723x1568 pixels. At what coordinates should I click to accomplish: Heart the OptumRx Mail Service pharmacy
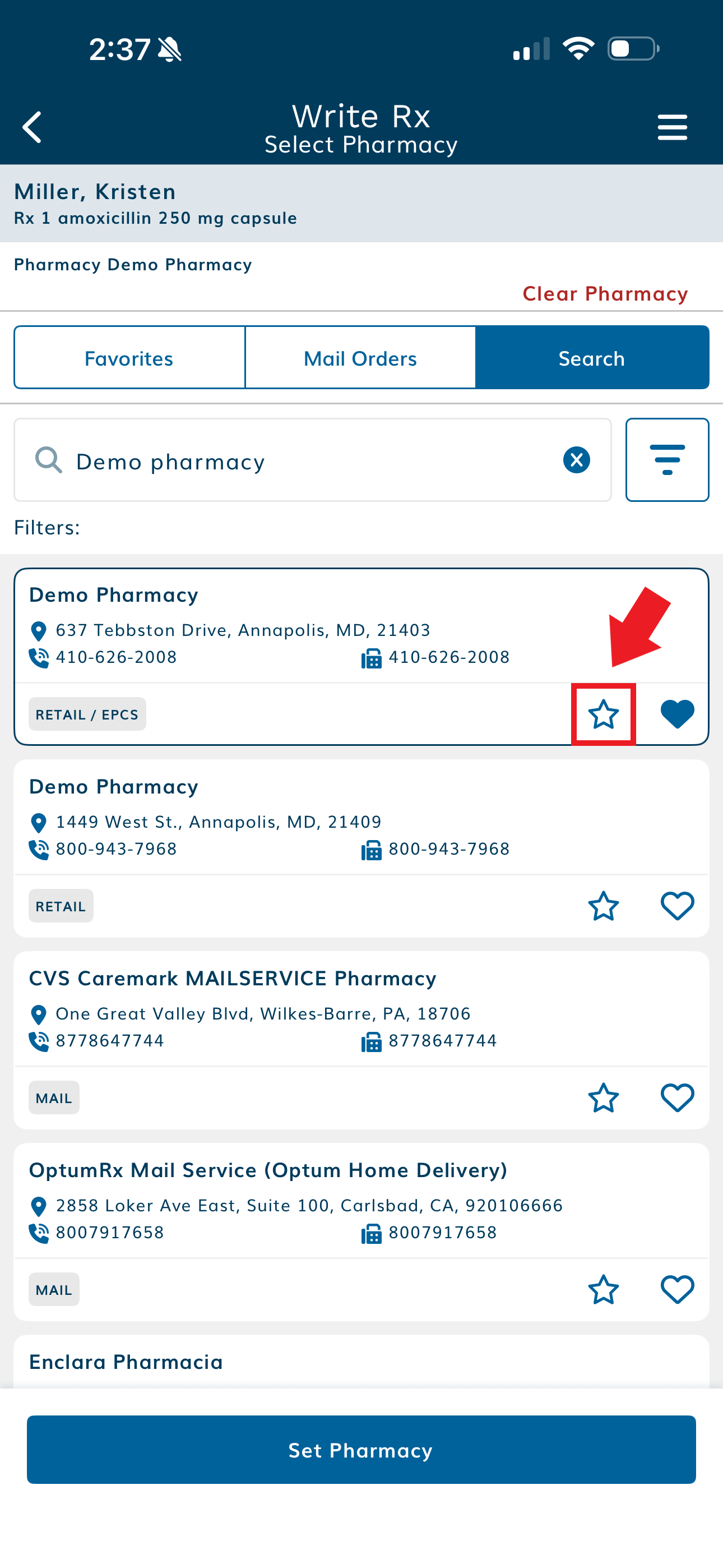pos(676,1289)
